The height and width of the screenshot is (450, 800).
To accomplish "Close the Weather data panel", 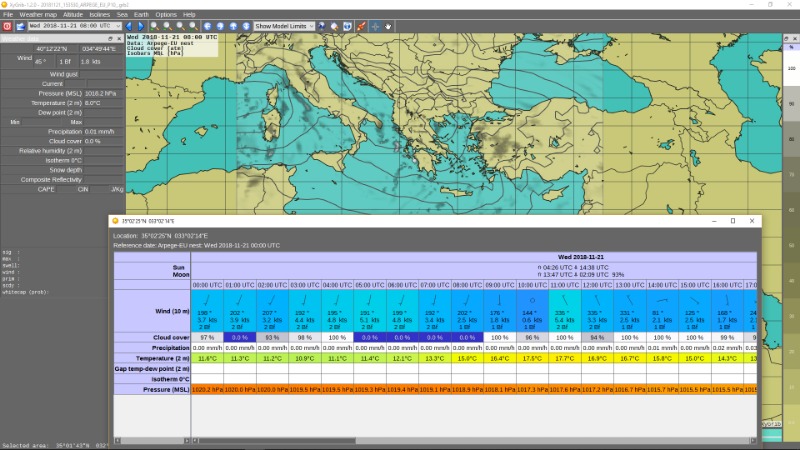I will point(119,39).
